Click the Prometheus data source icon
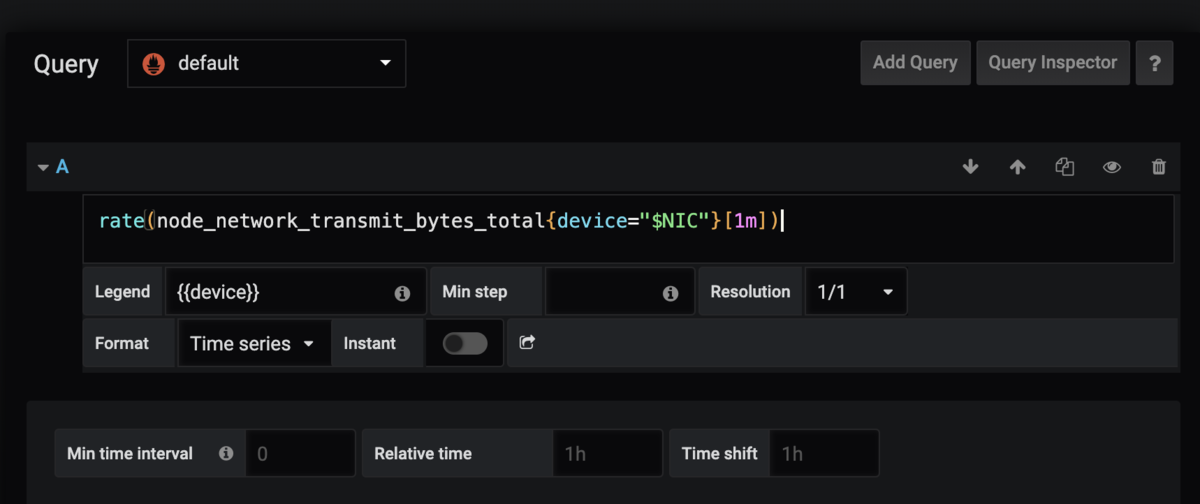1200x504 pixels. 154,63
